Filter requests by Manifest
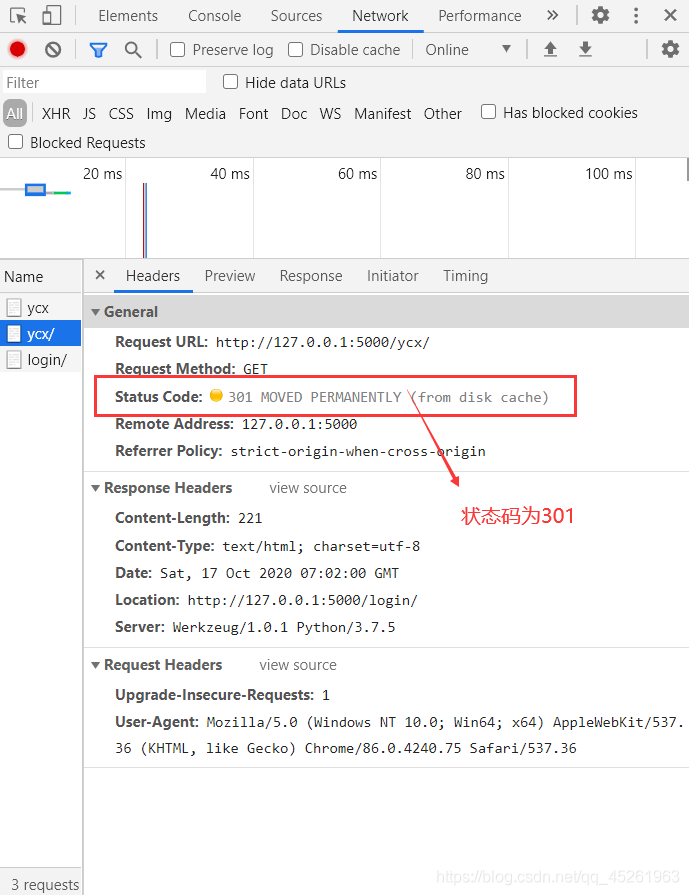Screen dimensions: 689x895 (382, 114)
